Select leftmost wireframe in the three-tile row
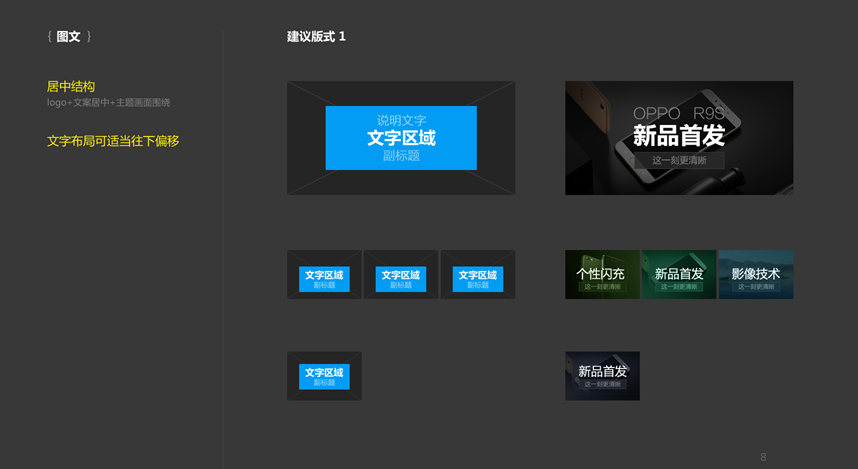858x469 pixels. 324,274
